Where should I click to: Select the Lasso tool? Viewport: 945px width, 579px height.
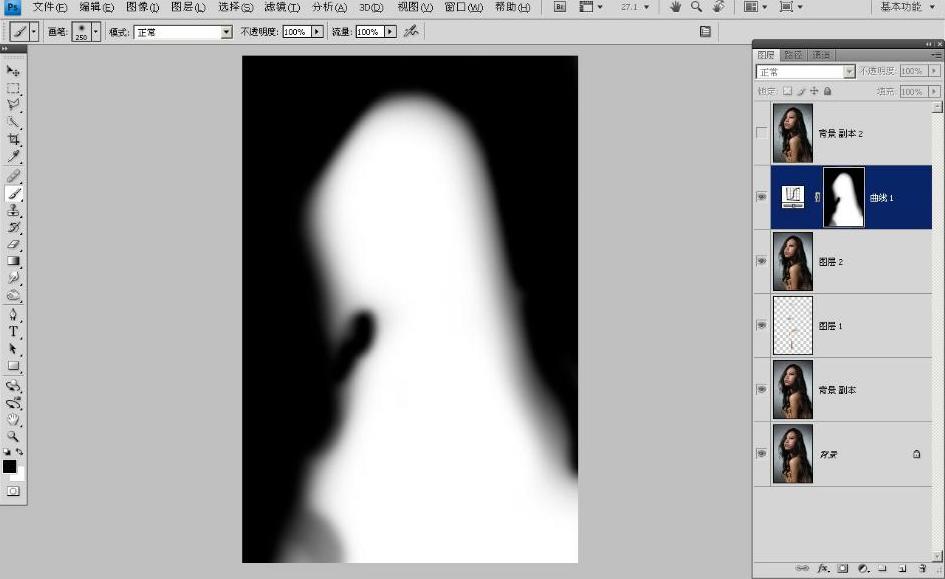pyautogui.click(x=13, y=105)
